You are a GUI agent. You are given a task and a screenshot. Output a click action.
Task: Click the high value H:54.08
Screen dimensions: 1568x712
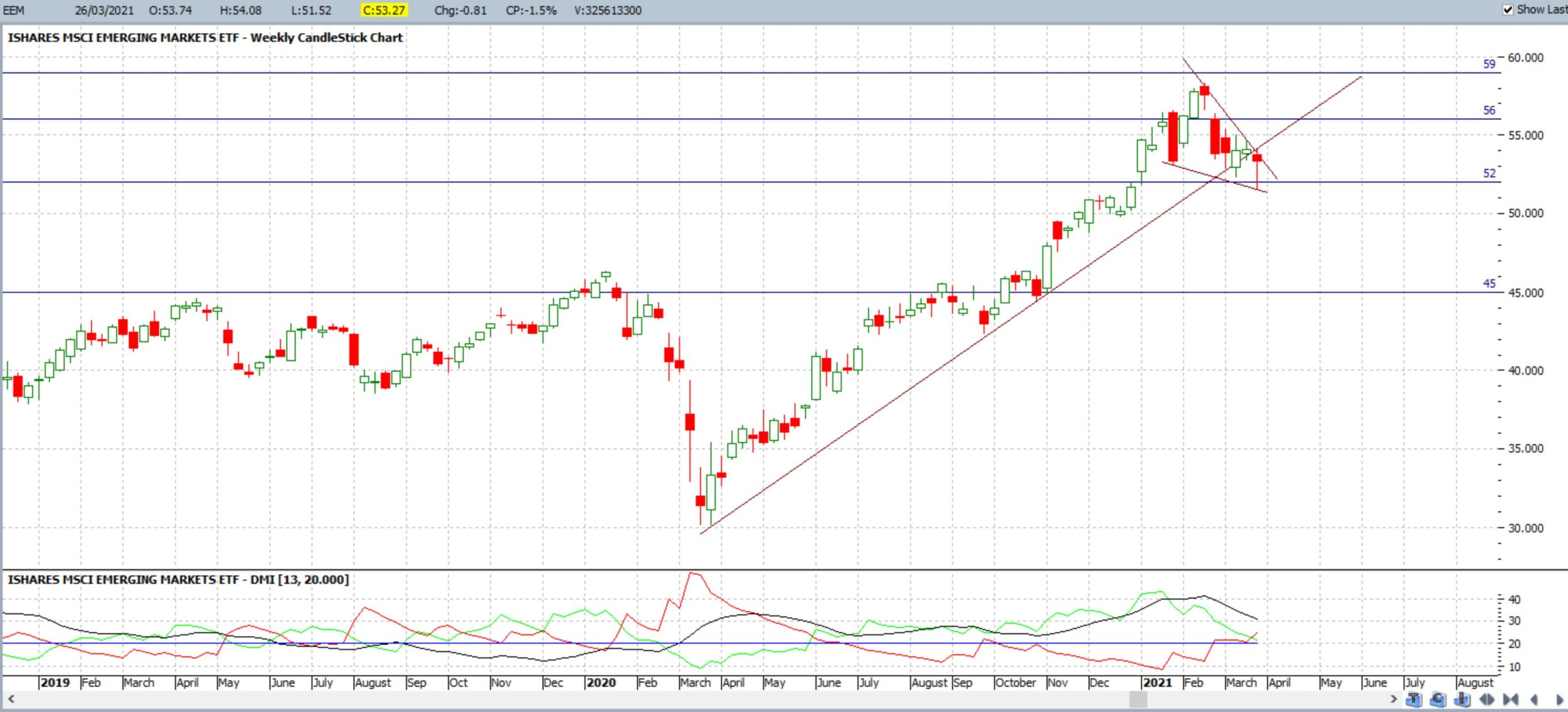pos(241,10)
